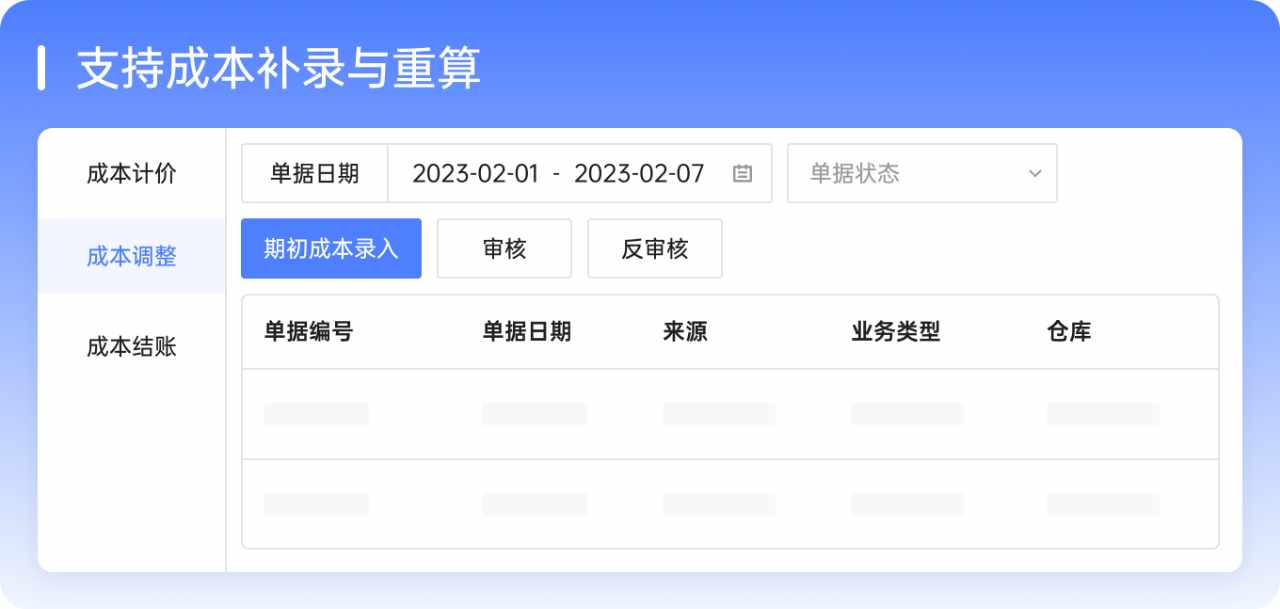The width and height of the screenshot is (1280, 609).
Task: Expand the 单据状态 dropdown
Action: [x=922, y=173]
